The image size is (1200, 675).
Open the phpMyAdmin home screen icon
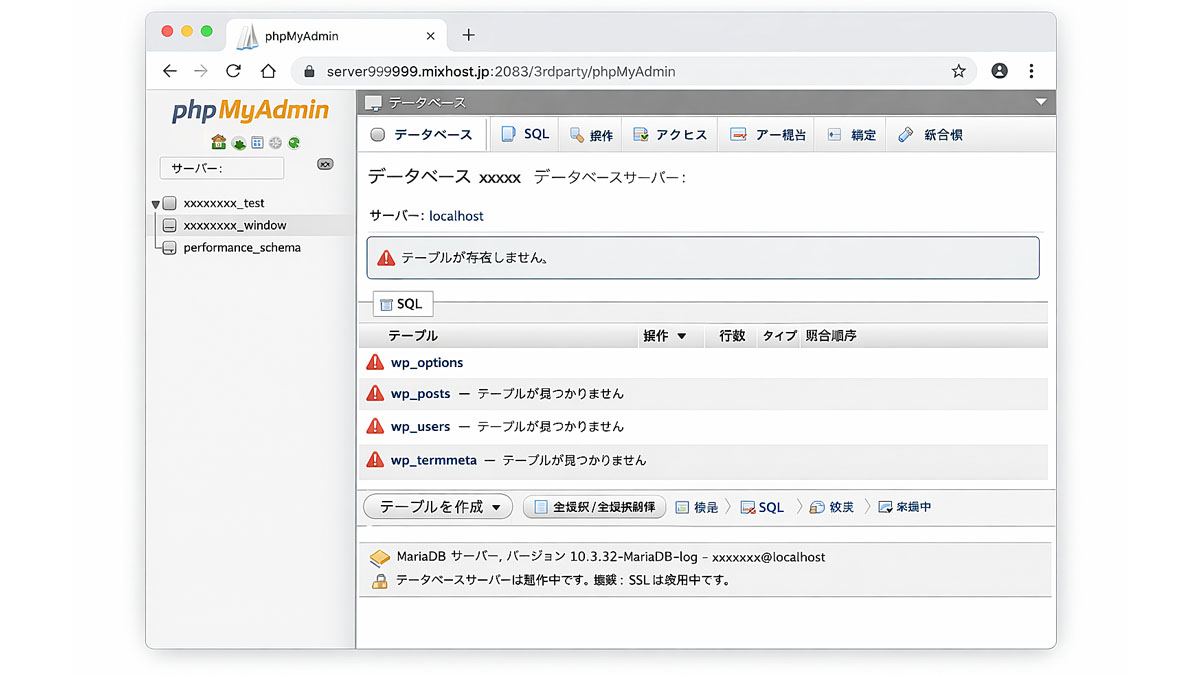218,143
